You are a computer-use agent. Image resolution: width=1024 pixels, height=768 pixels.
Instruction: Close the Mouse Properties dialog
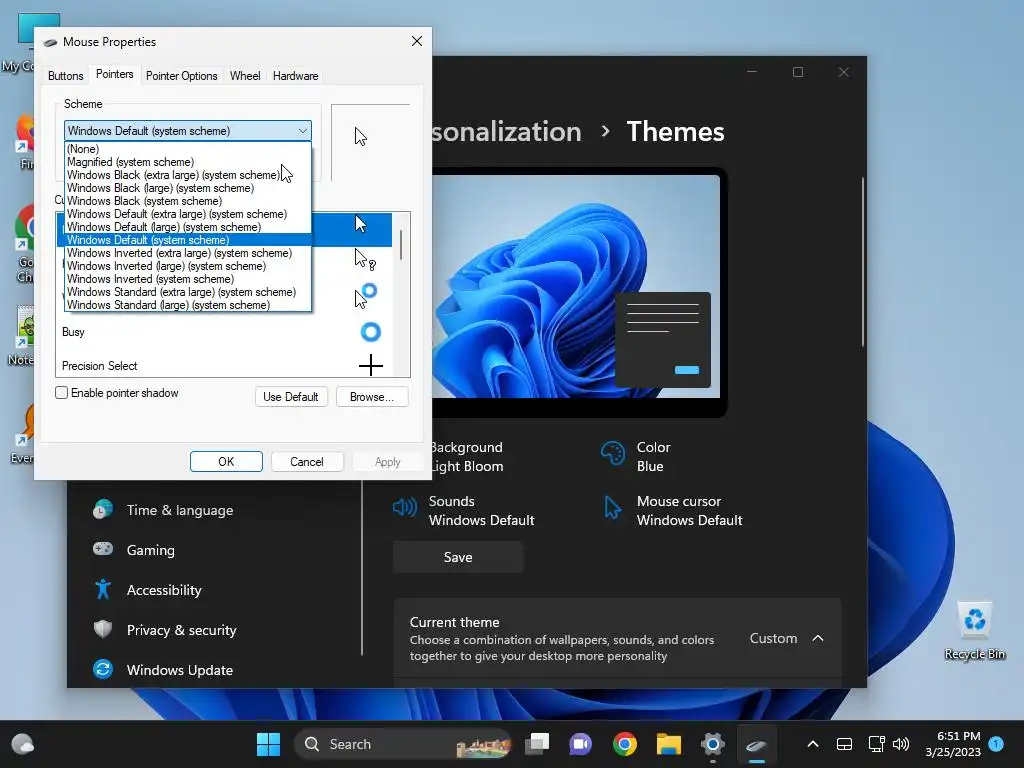[417, 41]
